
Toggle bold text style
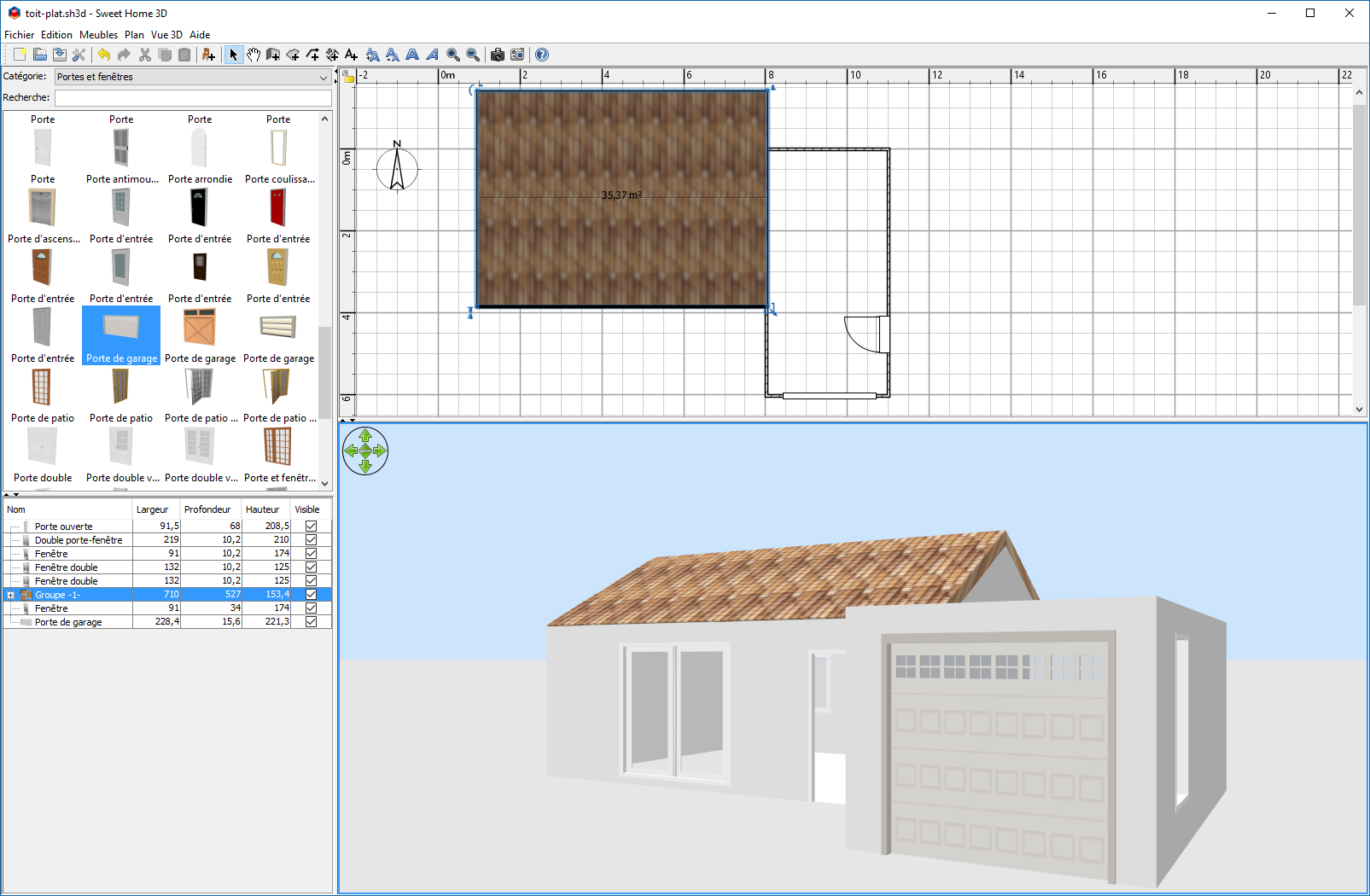tap(412, 55)
